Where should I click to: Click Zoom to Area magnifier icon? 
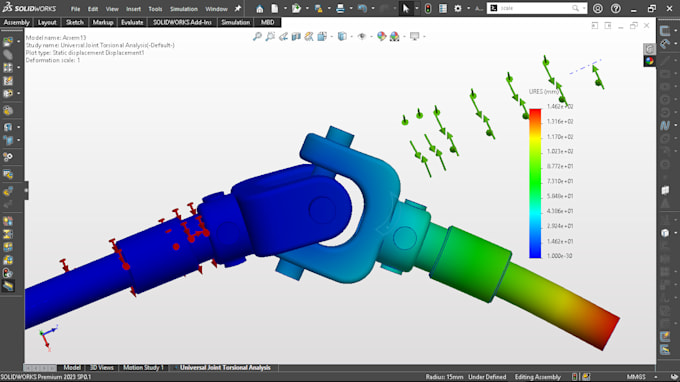coord(270,36)
